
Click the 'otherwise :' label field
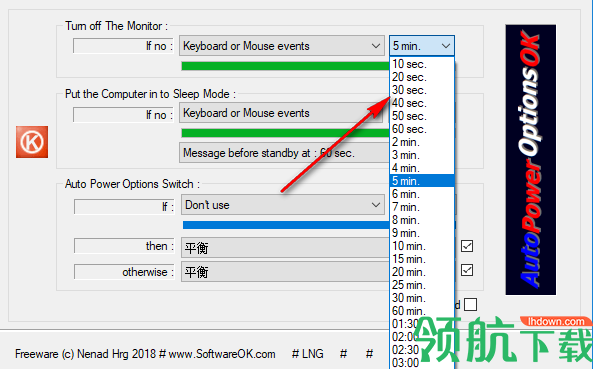click(124, 272)
